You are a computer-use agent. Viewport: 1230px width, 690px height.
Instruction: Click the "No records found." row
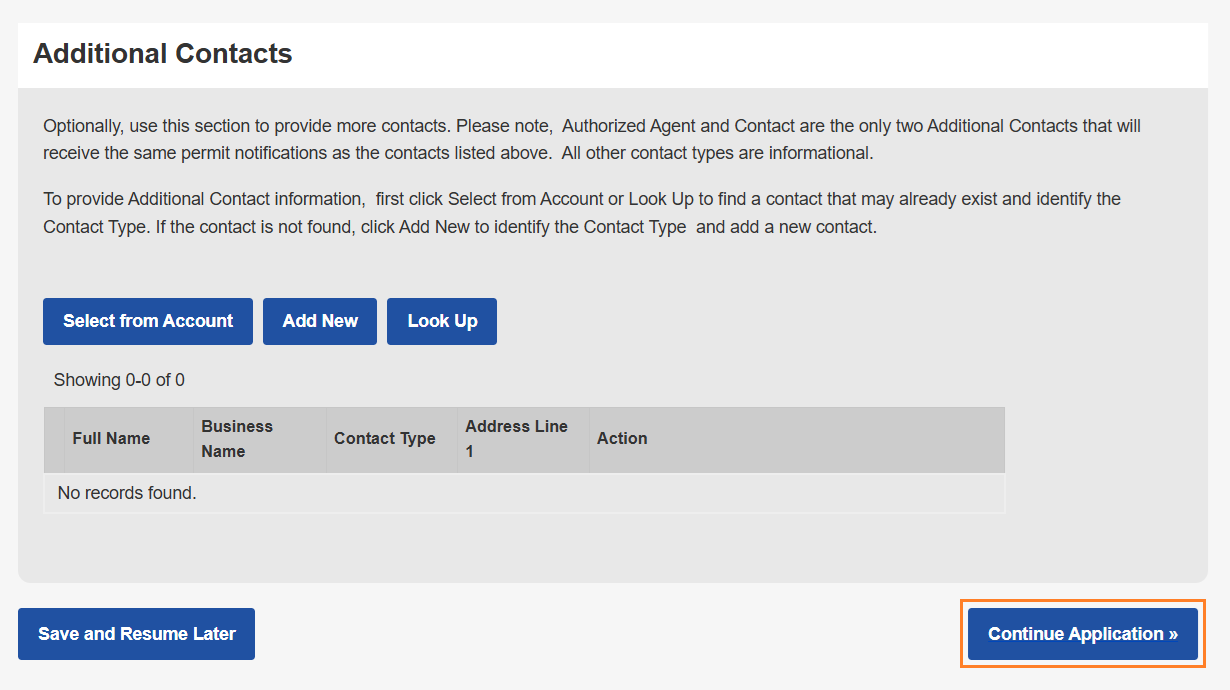pyautogui.click(x=127, y=493)
